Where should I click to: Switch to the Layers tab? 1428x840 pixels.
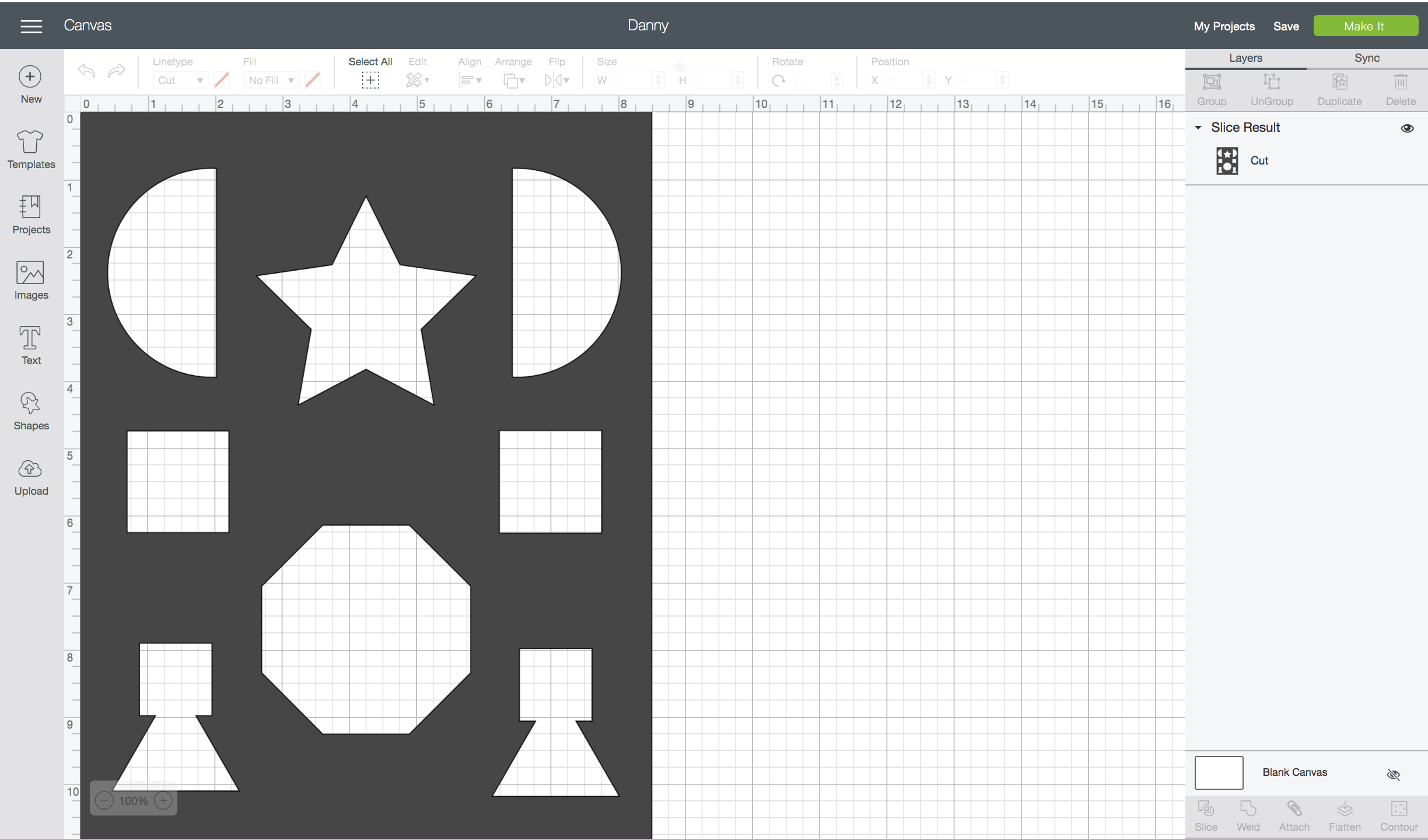coord(1245,58)
